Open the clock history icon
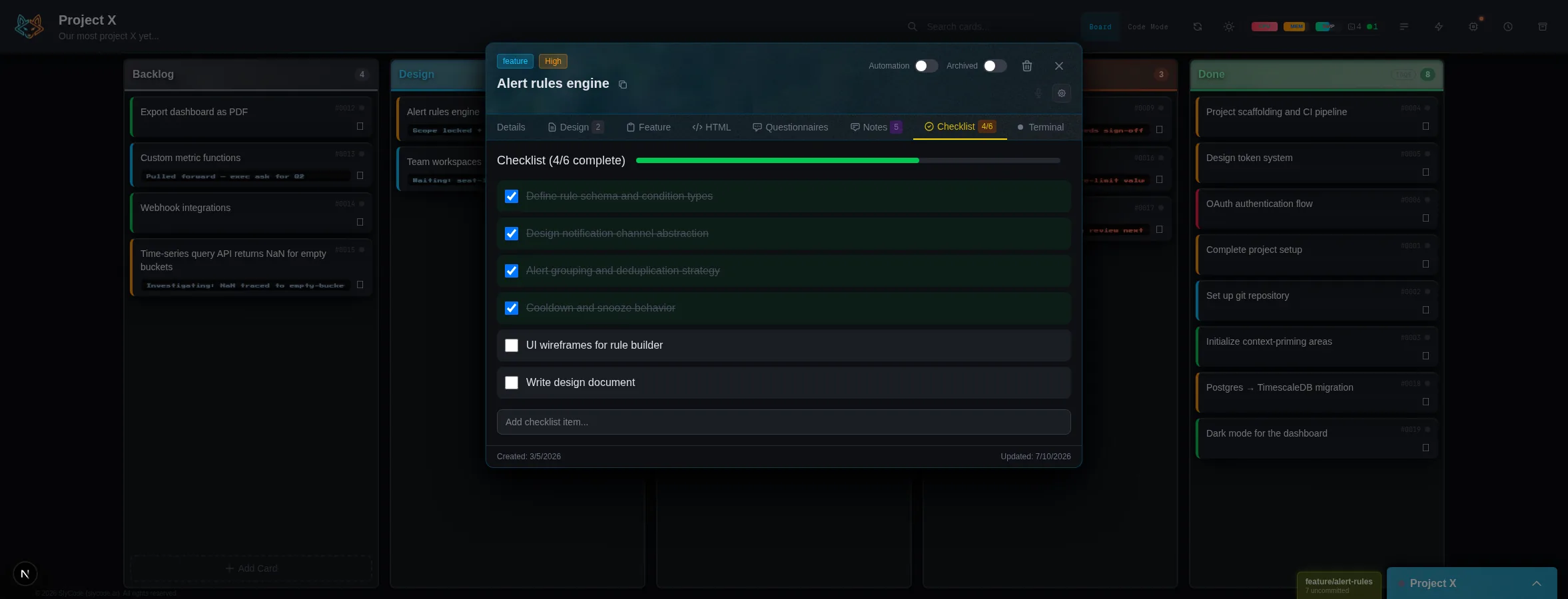 pos(1508,27)
